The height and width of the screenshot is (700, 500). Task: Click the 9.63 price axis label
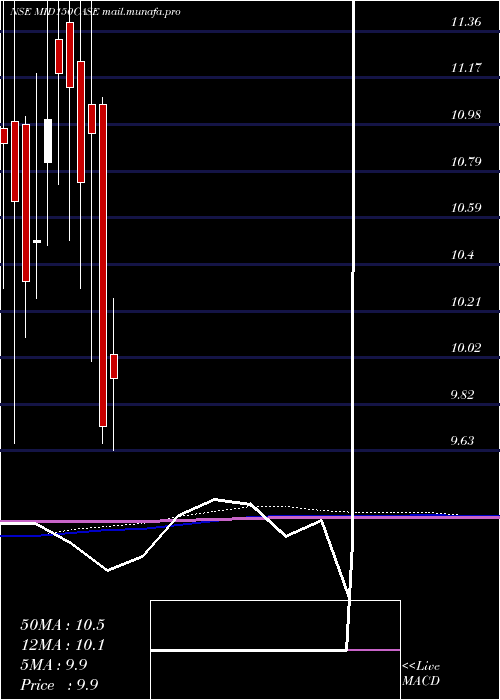pos(462,441)
